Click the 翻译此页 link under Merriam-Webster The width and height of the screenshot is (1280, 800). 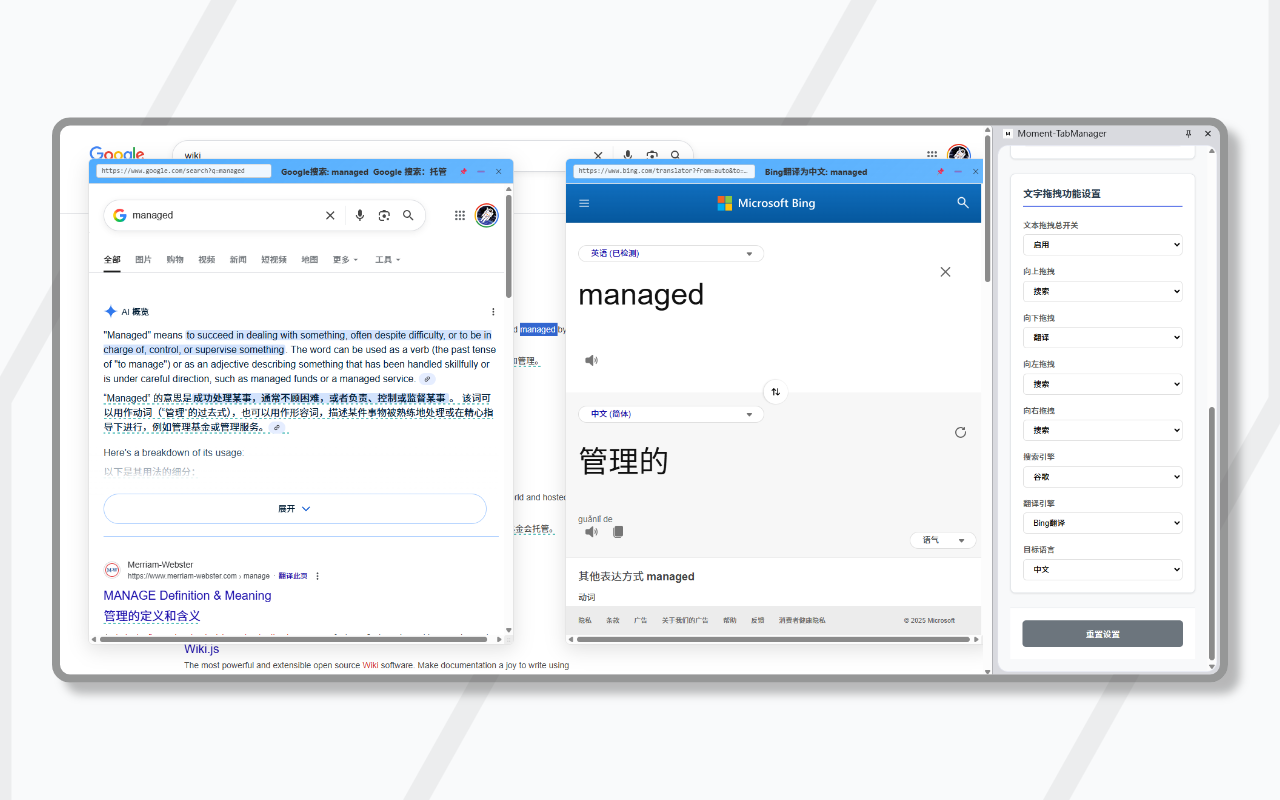(293, 576)
